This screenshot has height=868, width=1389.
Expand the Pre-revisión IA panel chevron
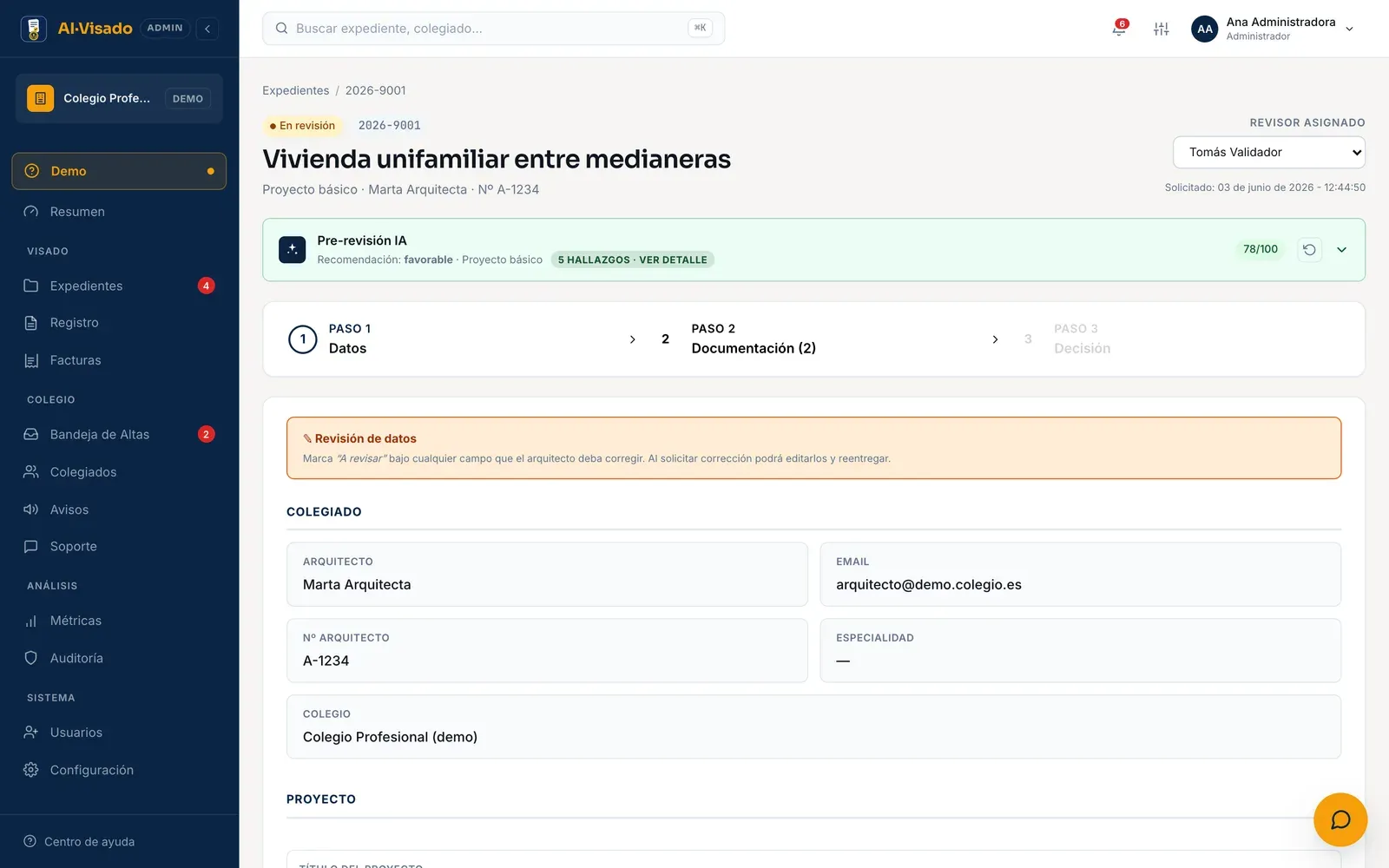coord(1341,249)
